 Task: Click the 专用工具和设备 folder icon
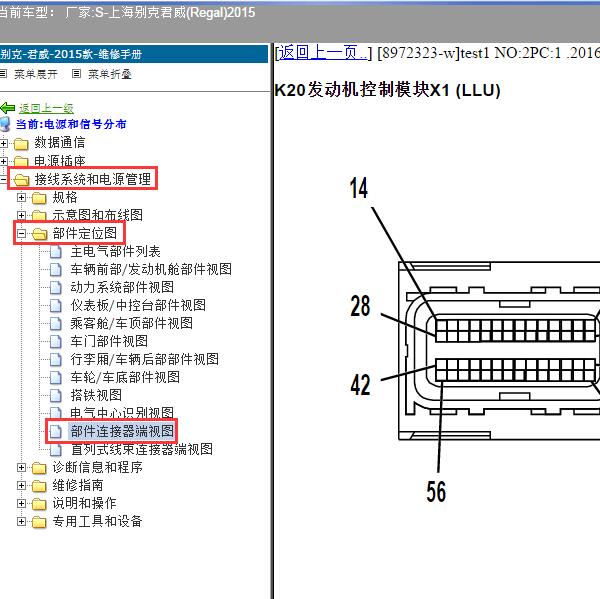[39, 522]
